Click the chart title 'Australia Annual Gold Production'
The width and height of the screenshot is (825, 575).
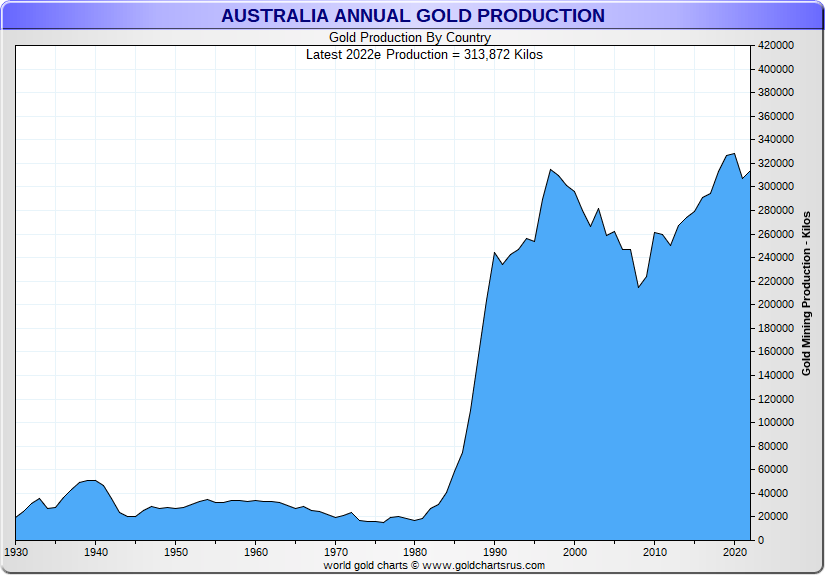pos(412,16)
